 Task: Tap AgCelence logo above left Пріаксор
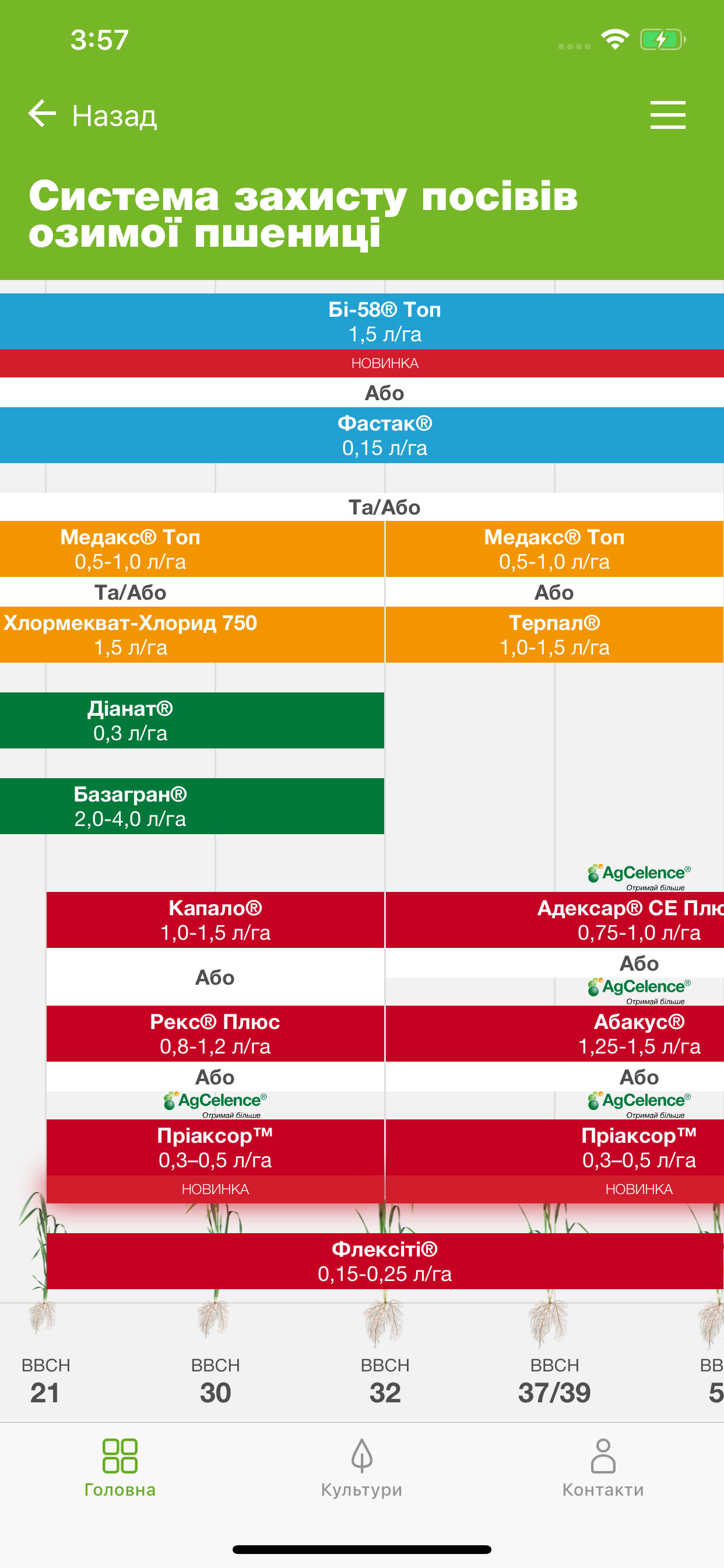(215, 1105)
